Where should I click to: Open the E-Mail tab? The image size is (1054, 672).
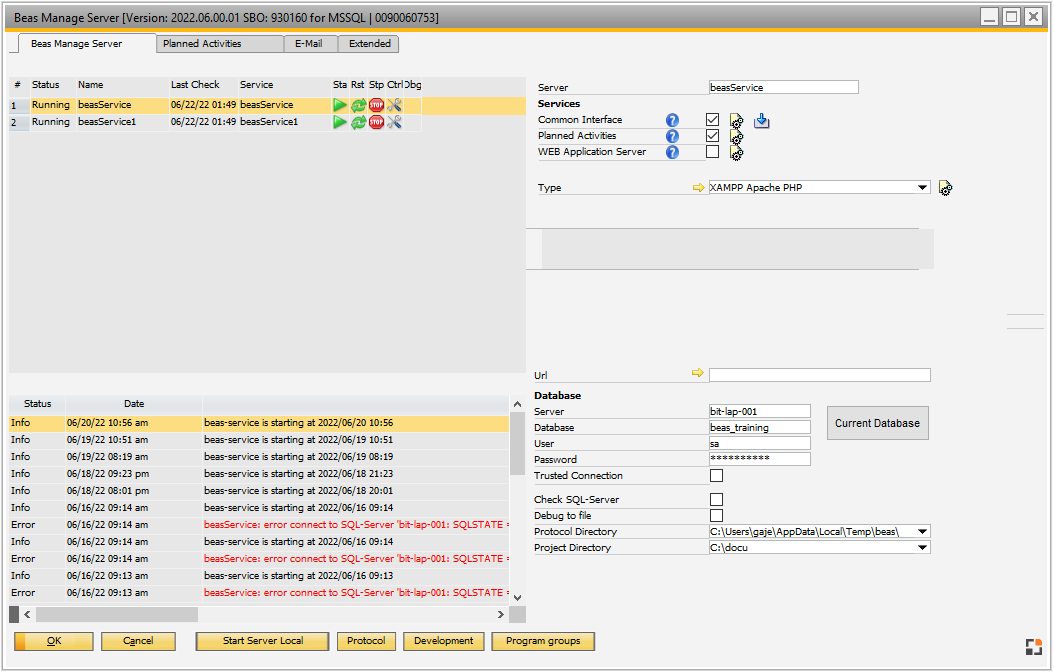point(310,44)
